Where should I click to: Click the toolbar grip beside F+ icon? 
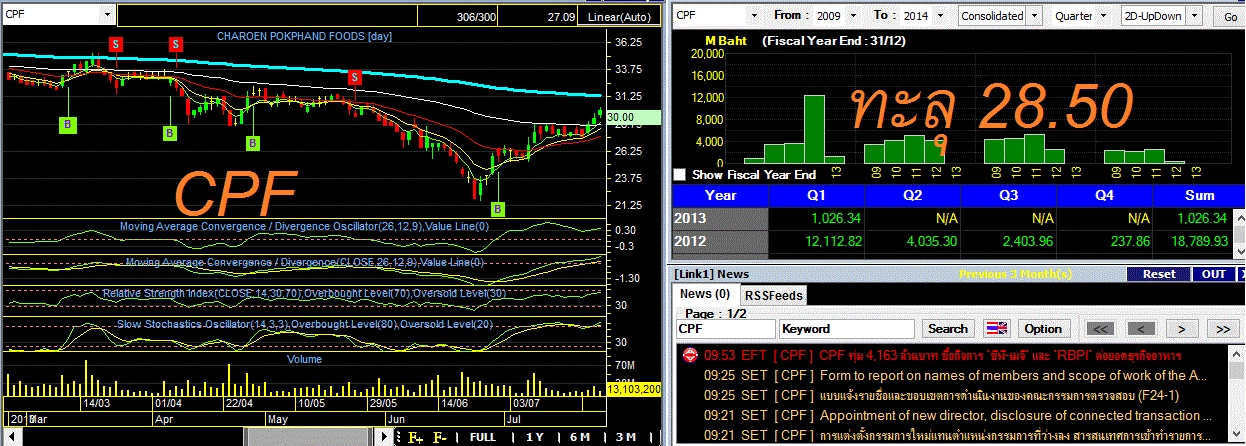click(399, 437)
